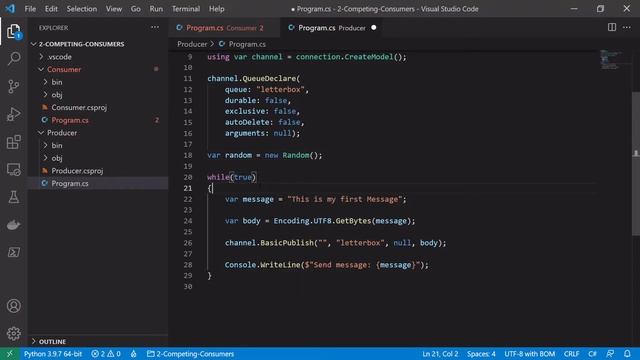This screenshot has height=360, width=640.
Task: Open editor More Actions ellipsis
Action: point(627,27)
